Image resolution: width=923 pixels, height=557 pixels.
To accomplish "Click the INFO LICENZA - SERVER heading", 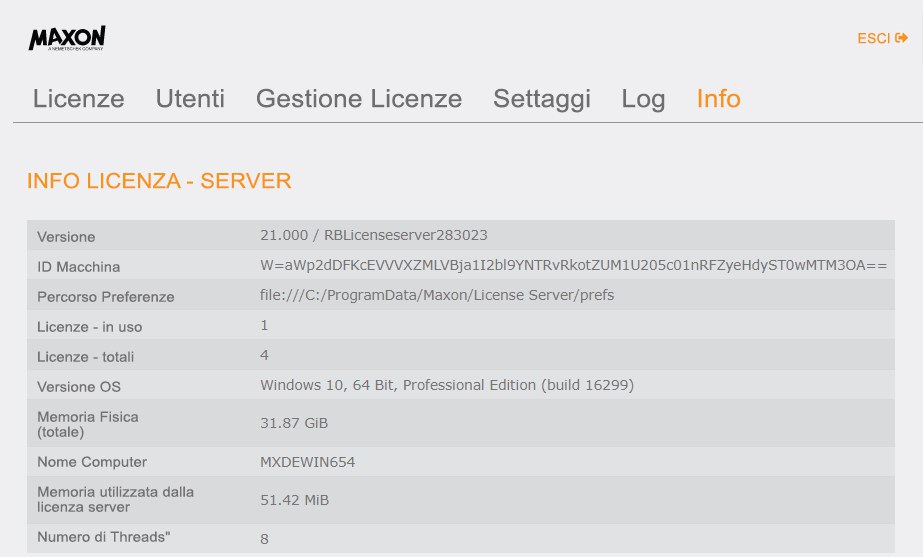I will point(159,181).
